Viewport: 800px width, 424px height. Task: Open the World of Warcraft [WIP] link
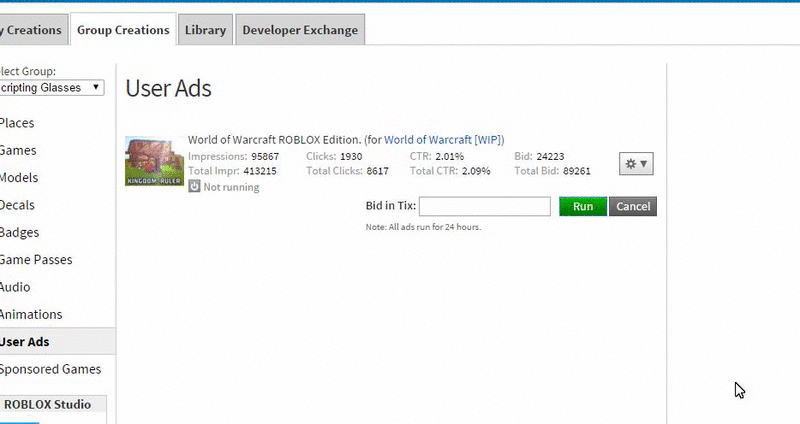click(x=443, y=140)
